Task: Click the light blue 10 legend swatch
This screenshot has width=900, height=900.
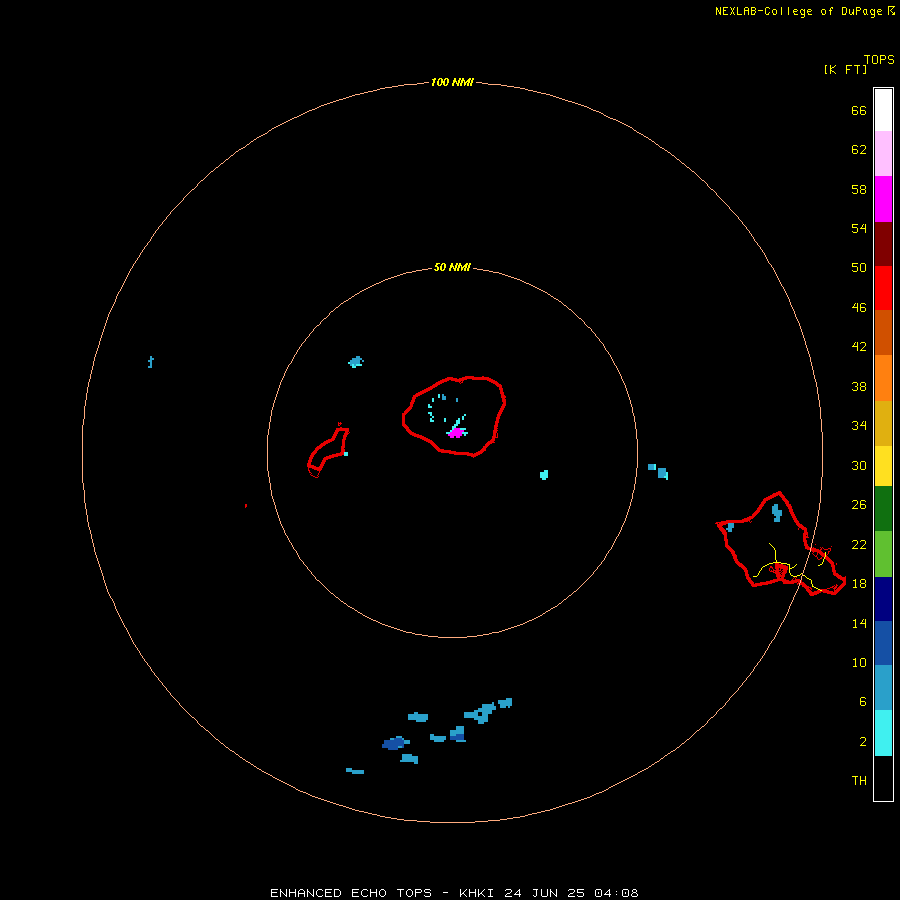Action: [x=883, y=688]
